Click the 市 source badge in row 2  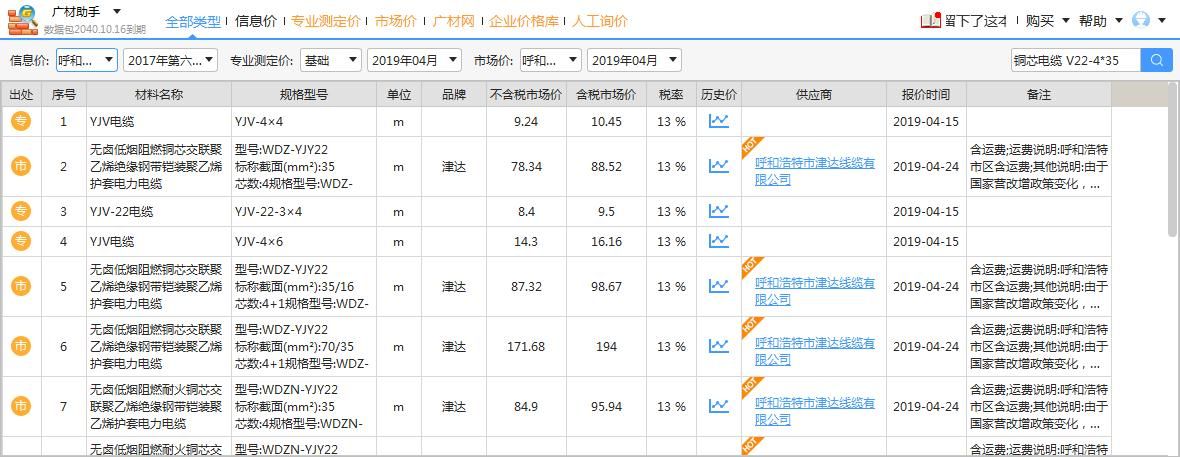pos(20,166)
